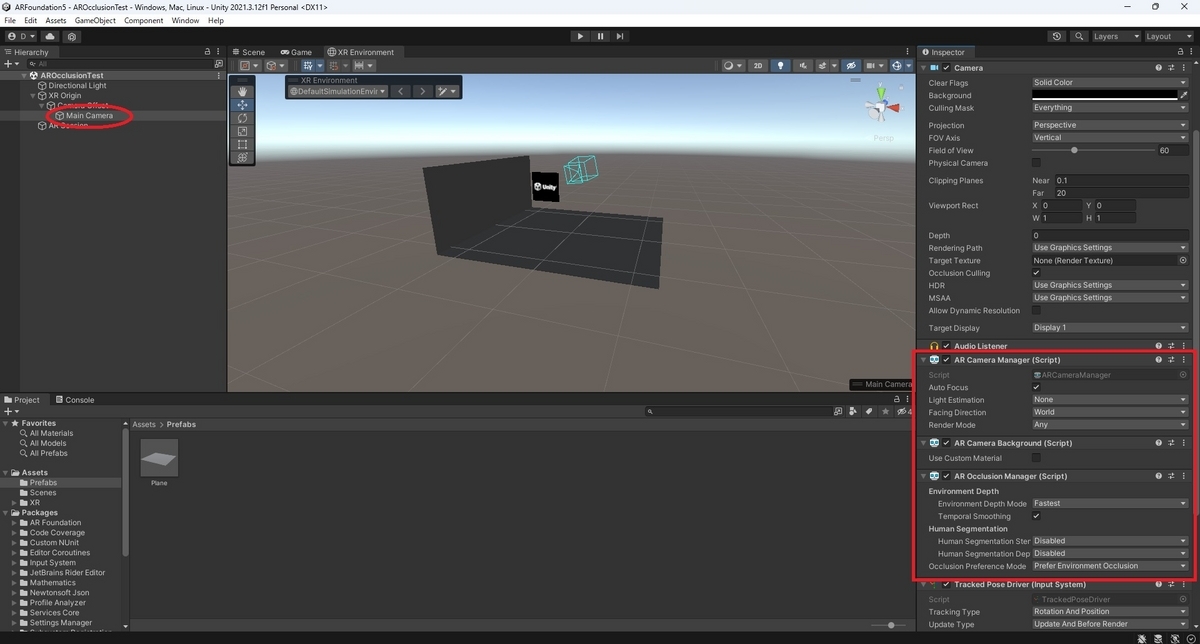Toggle 2D view mode in Scene

tap(758, 66)
